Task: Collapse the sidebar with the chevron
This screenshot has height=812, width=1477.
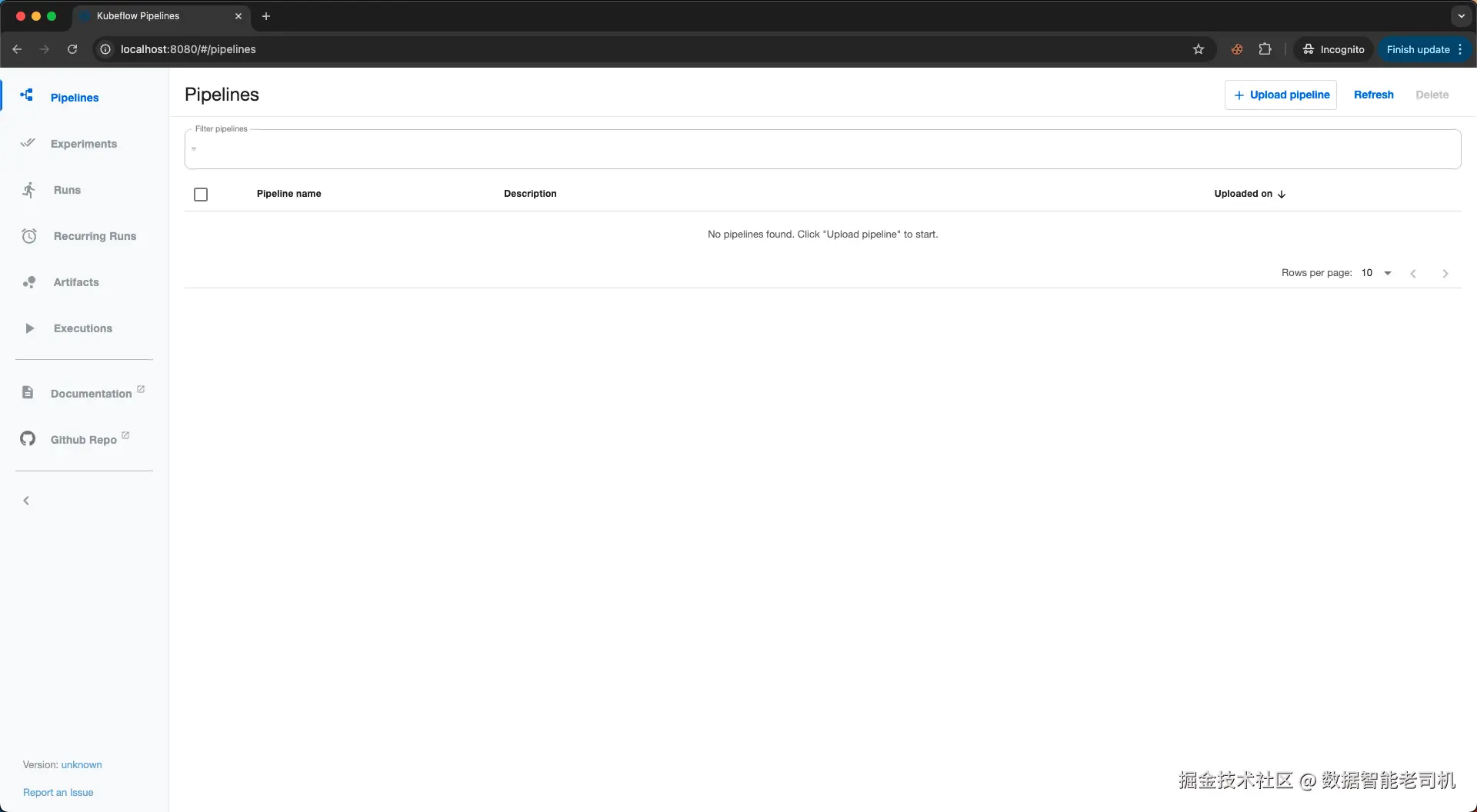Action: tap(26, 501)
